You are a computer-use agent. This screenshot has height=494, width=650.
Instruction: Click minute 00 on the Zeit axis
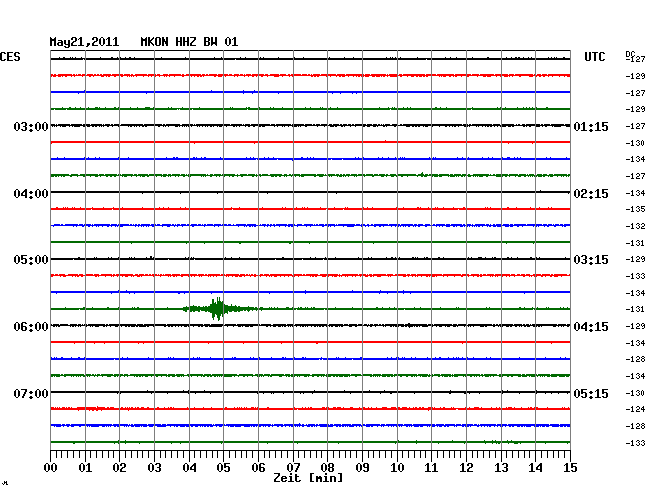(x=51, y=467)
